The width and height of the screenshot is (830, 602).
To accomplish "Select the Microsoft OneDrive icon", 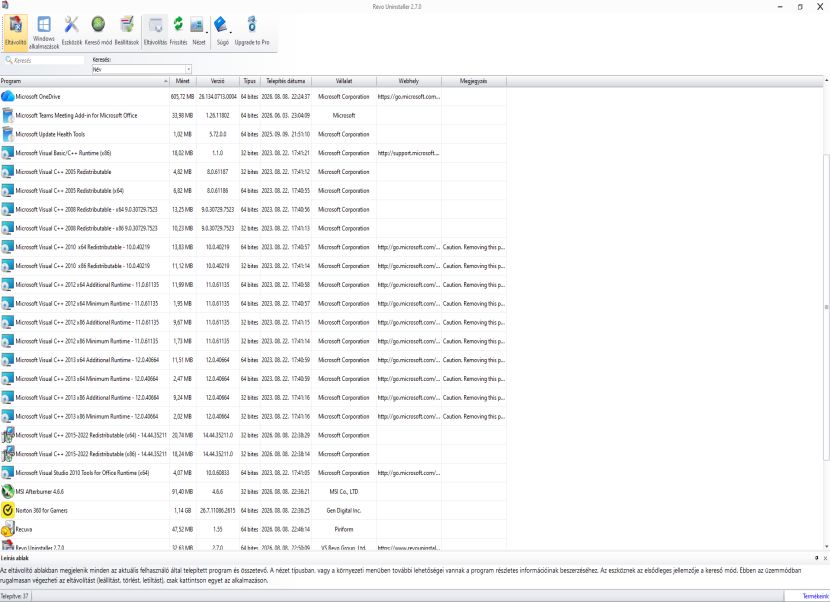I will (7, 96).
